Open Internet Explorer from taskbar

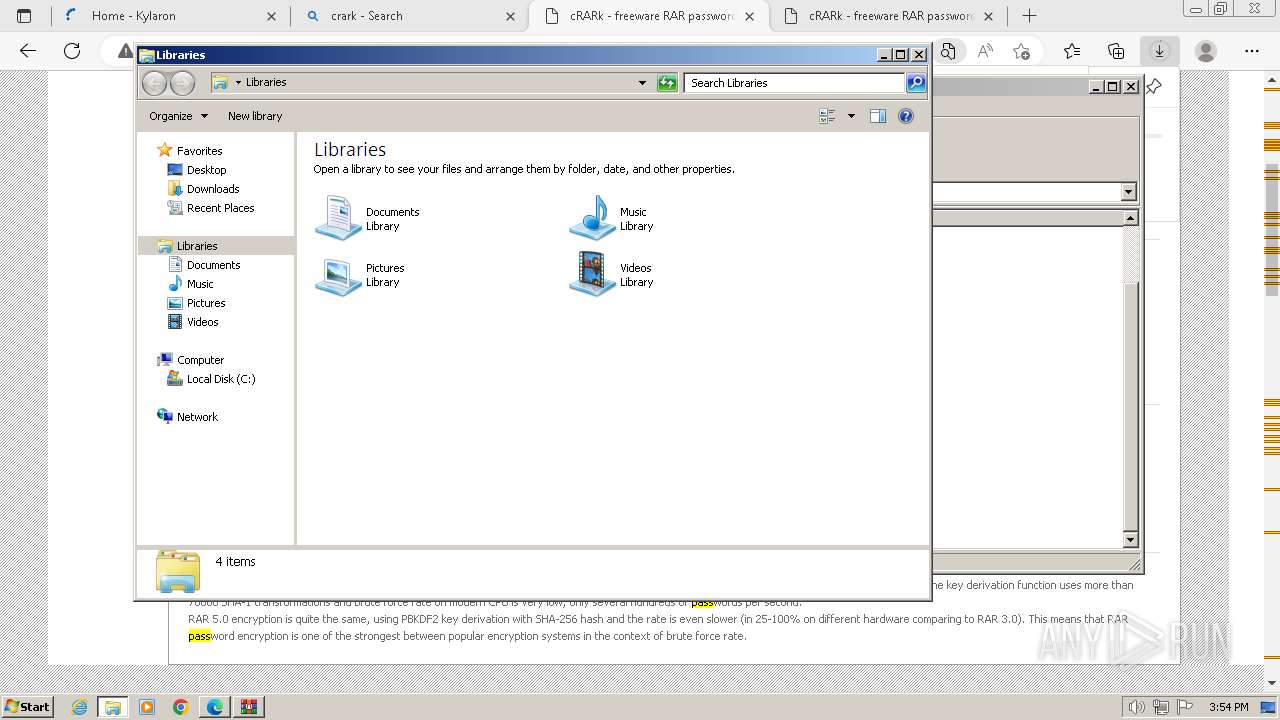(79, 707)
